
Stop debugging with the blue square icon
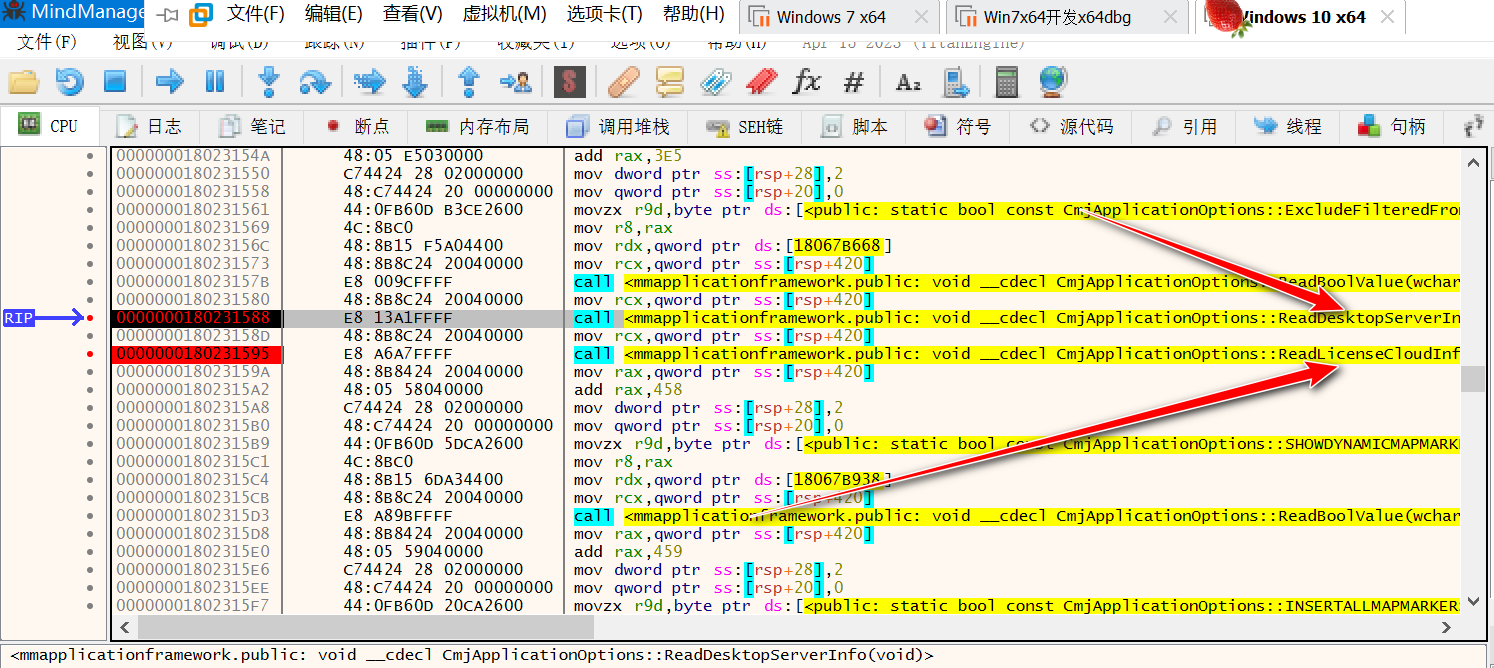[x=115, y=82]
